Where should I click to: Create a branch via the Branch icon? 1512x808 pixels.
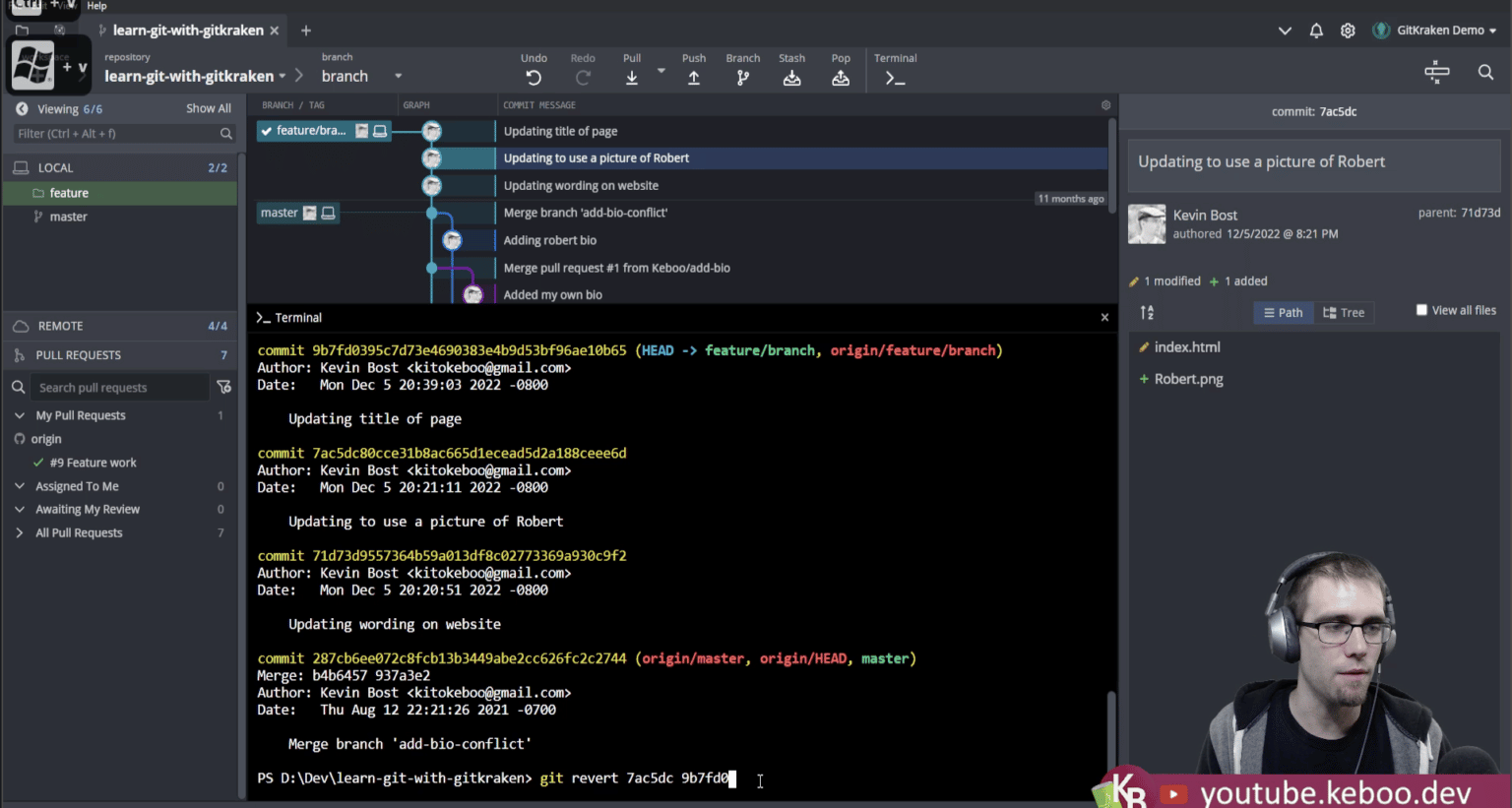(742, 77)
